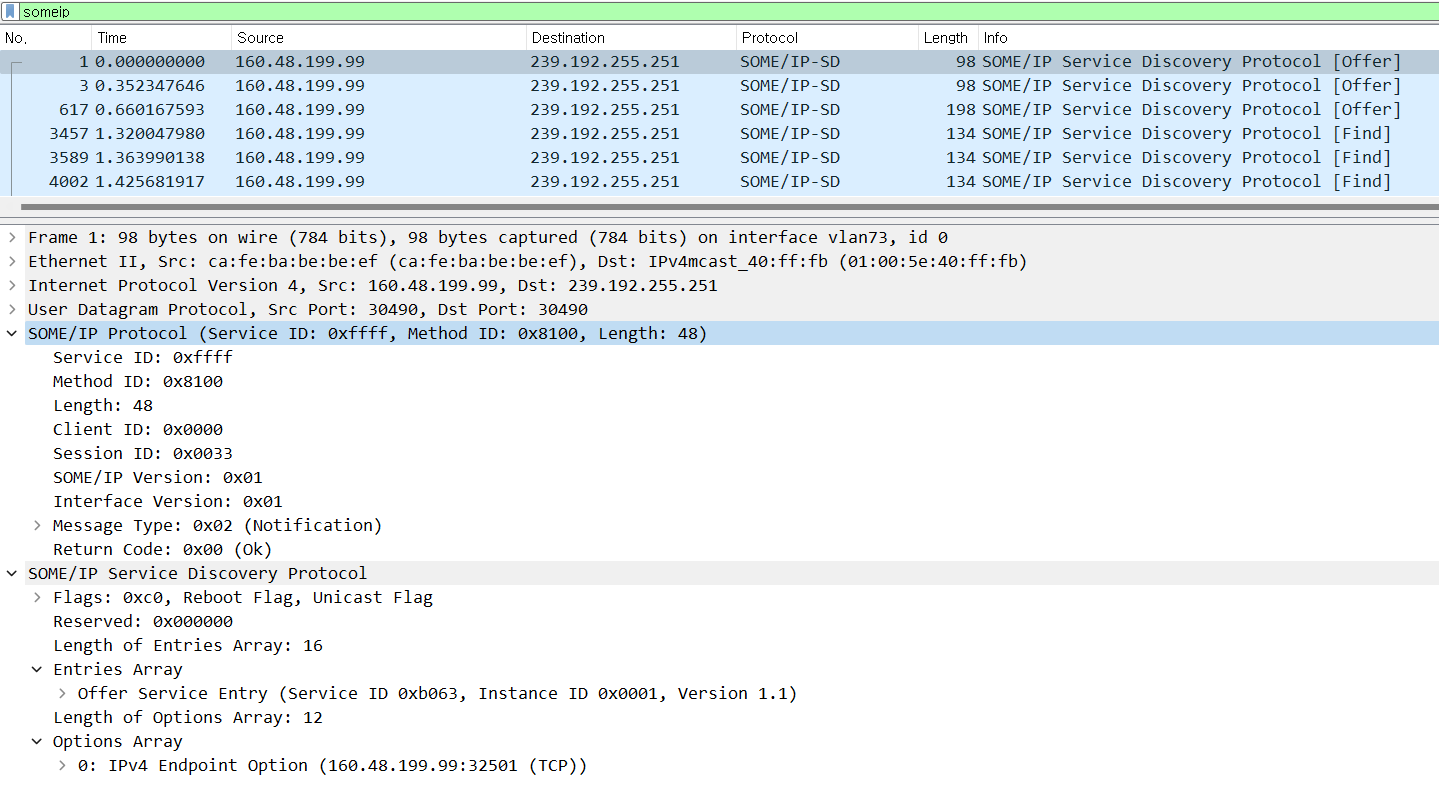Sort packets by the Protocol column

click(x=827, y=38)
